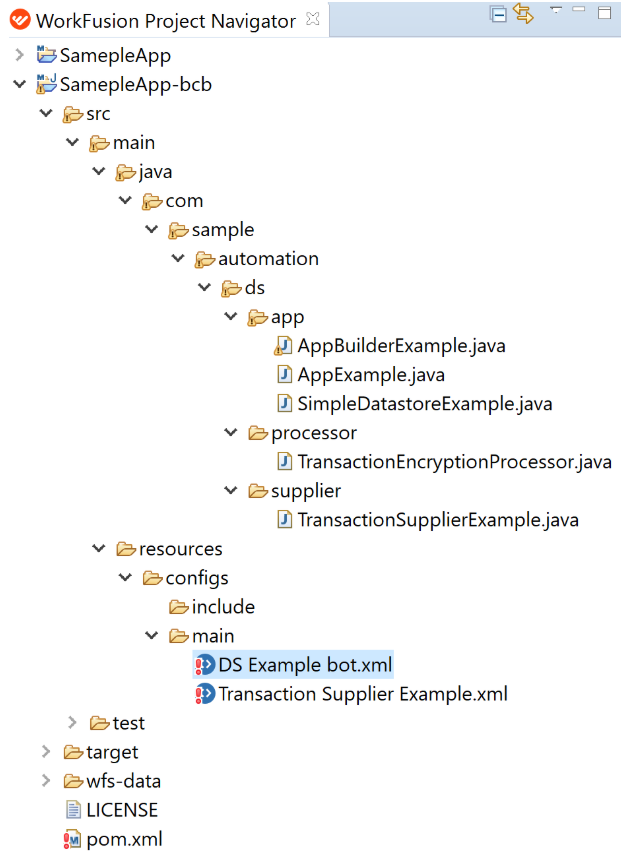The width and height of the screenshot is (621, 867).
Task: Click Transaction Supplier Example.xml bot icon
Action: 205,694
